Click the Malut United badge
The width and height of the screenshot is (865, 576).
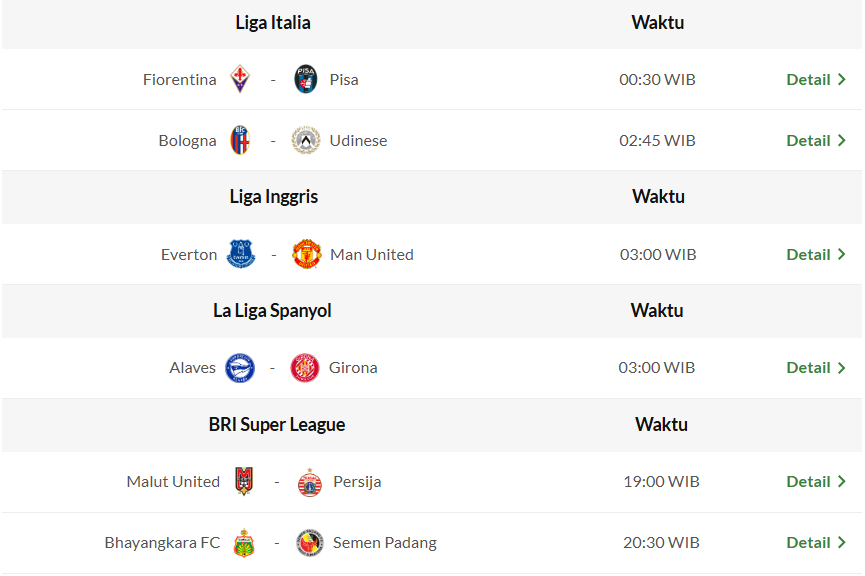244,482
